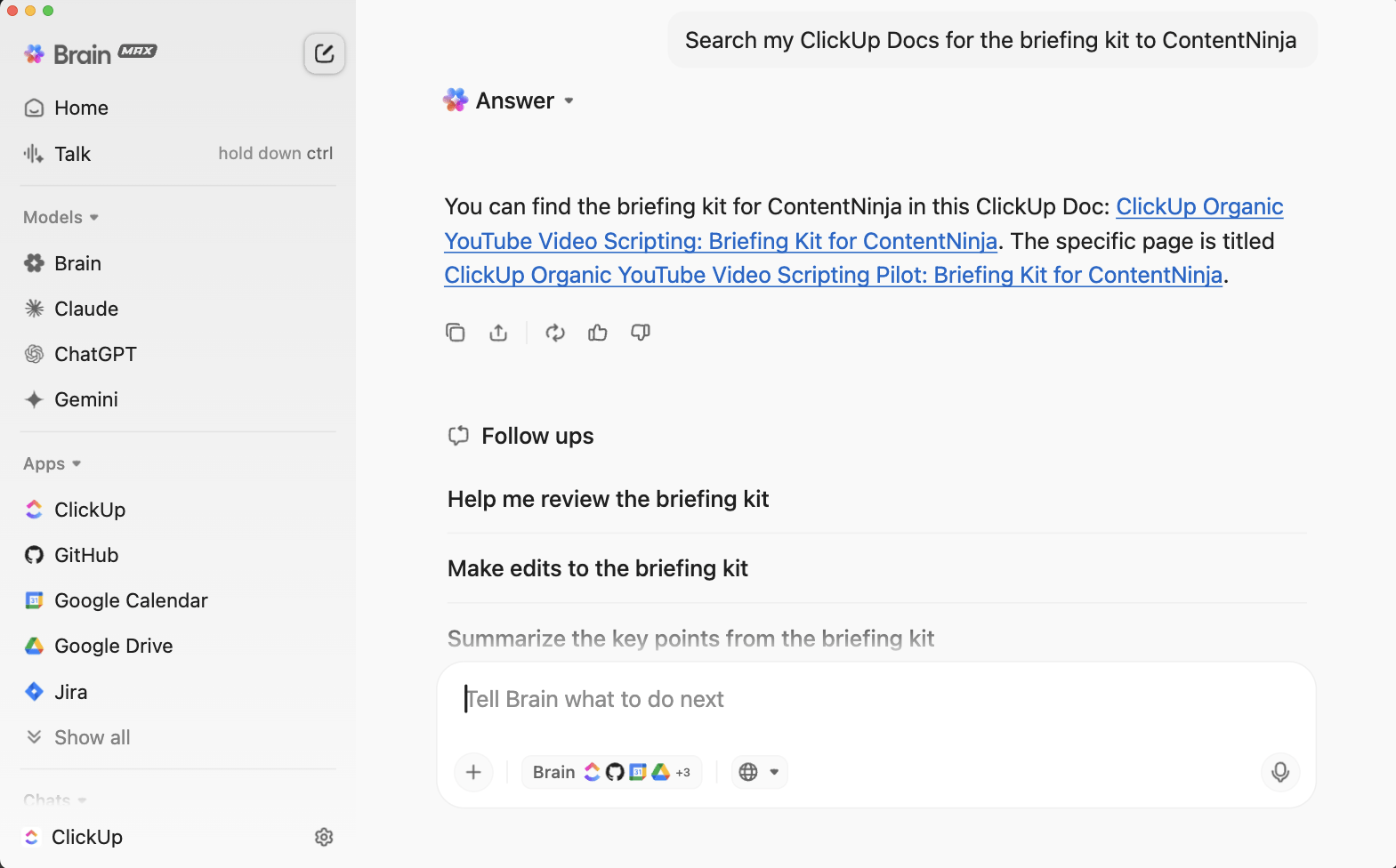
Task: Click the share answer icon
Action: click(498, 333)
